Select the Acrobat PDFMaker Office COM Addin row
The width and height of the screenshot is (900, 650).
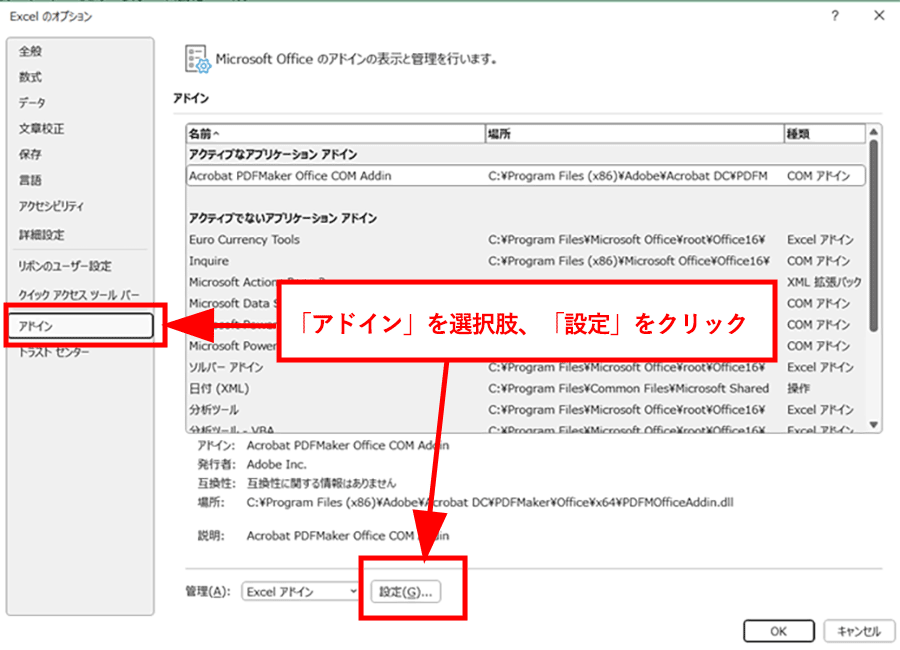pyautogui.click(x=526, y=176)
